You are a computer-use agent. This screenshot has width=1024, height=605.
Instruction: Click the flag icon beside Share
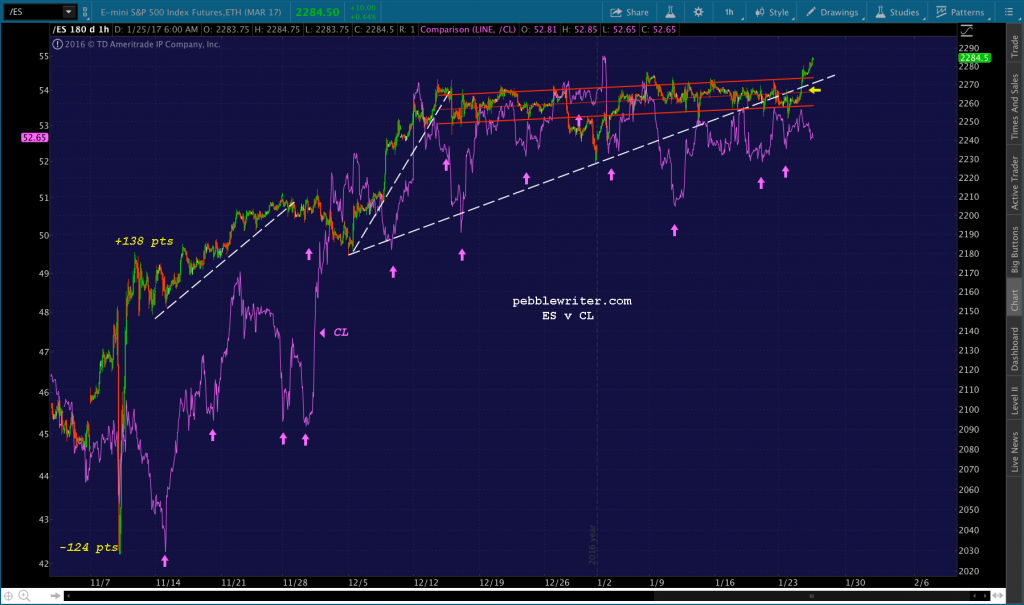(670, 12)
